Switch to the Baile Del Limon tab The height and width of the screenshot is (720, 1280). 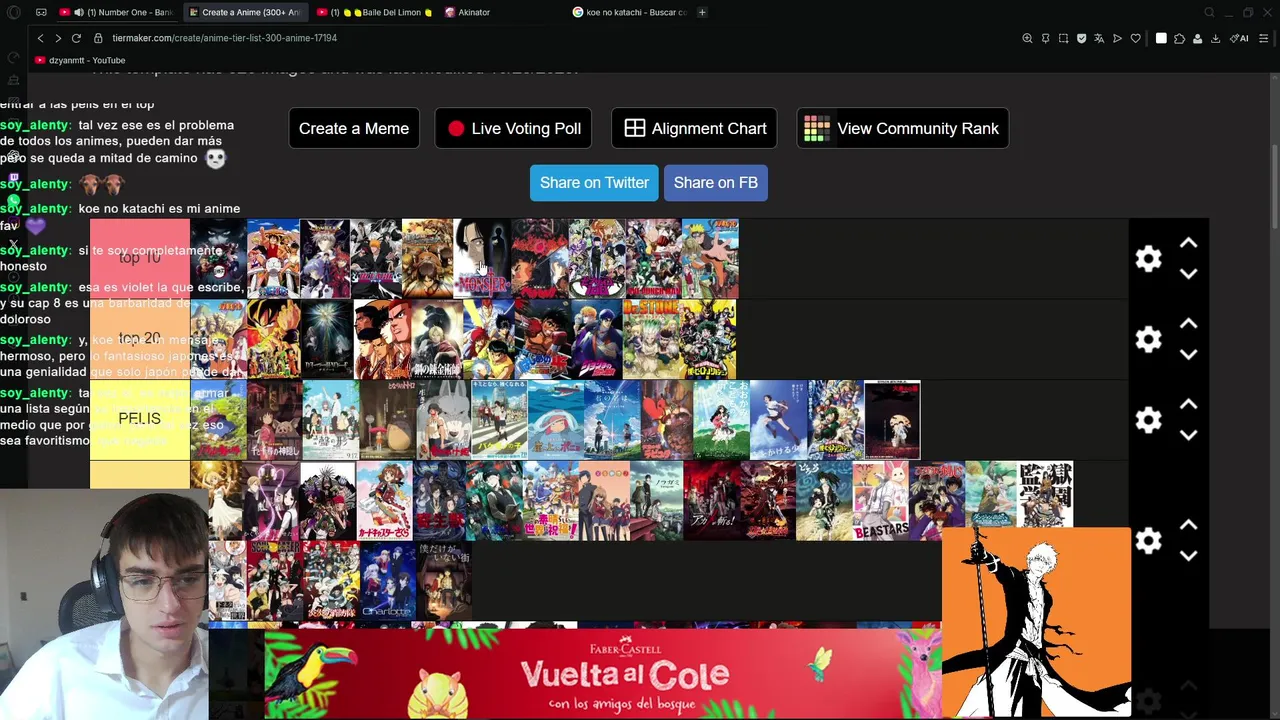pyautogui.click(x=373, y=12)
